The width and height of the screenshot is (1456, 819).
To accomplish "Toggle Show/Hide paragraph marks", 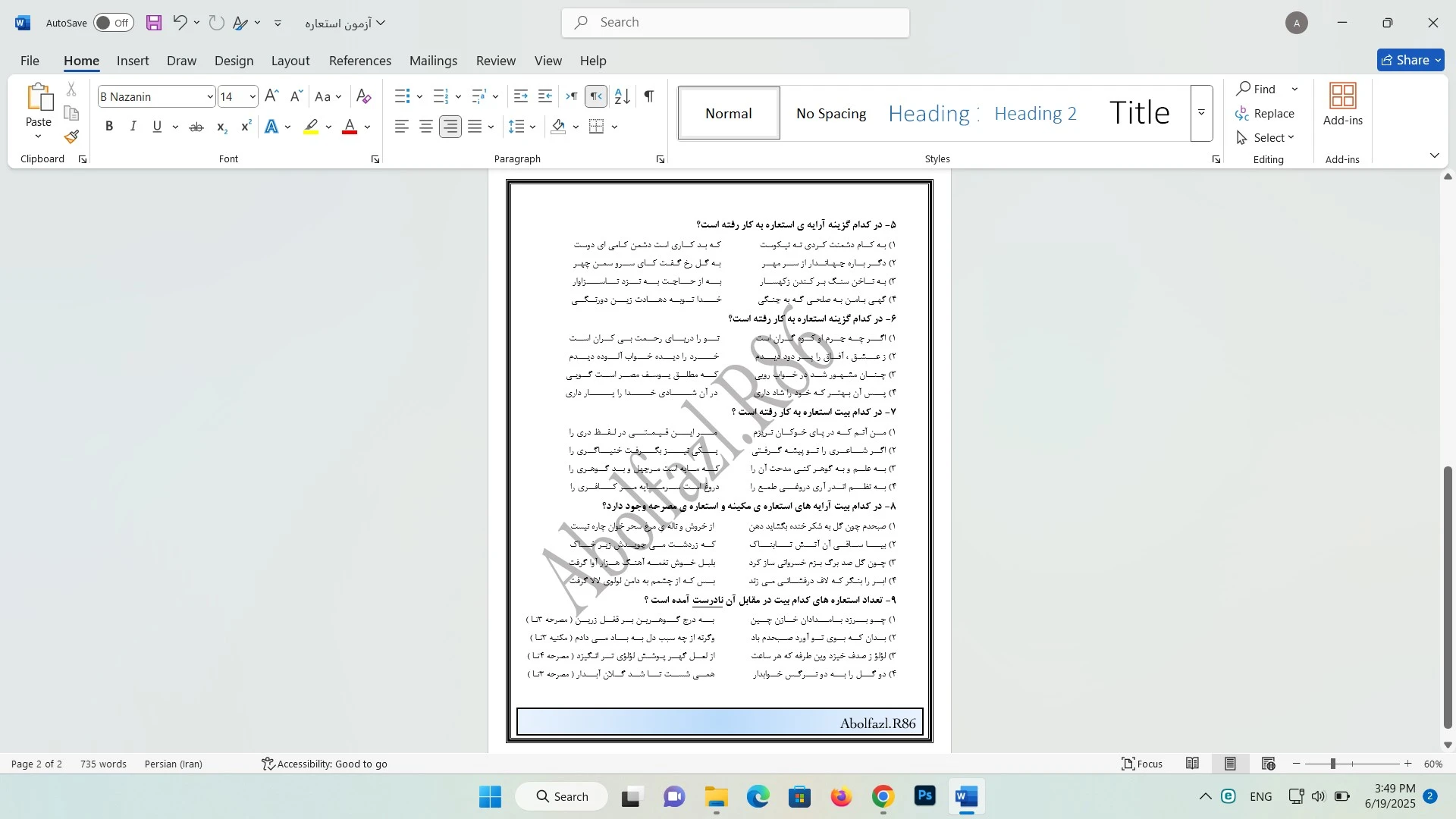I will [649, 96].
